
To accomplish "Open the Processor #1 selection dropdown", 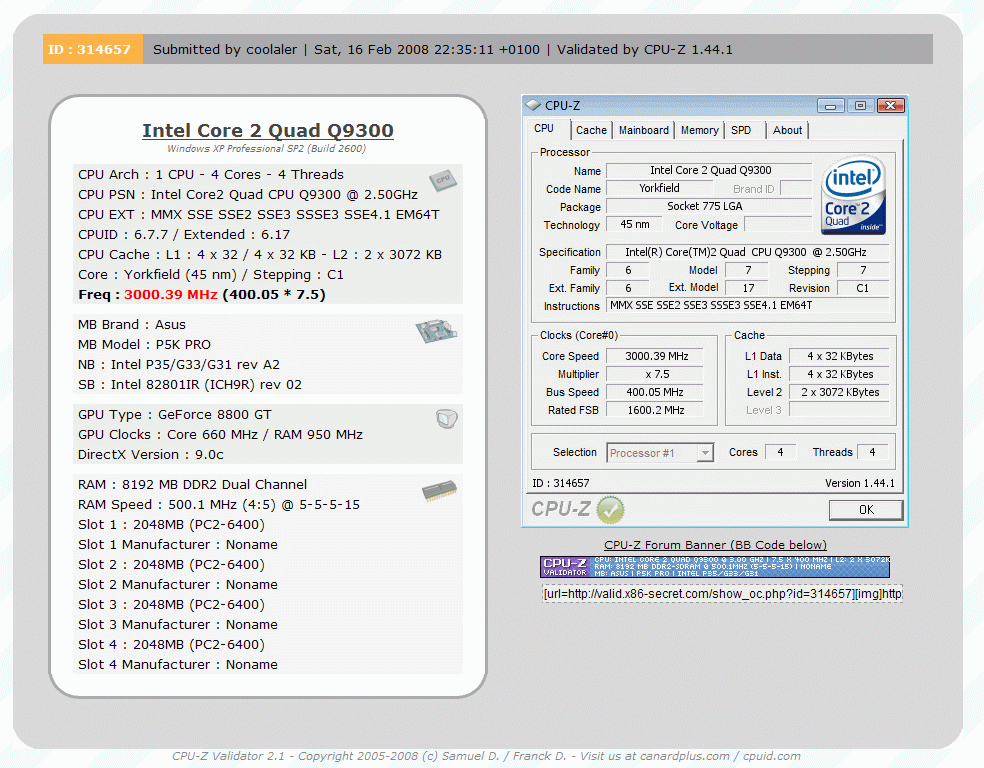I will [660, 453].
